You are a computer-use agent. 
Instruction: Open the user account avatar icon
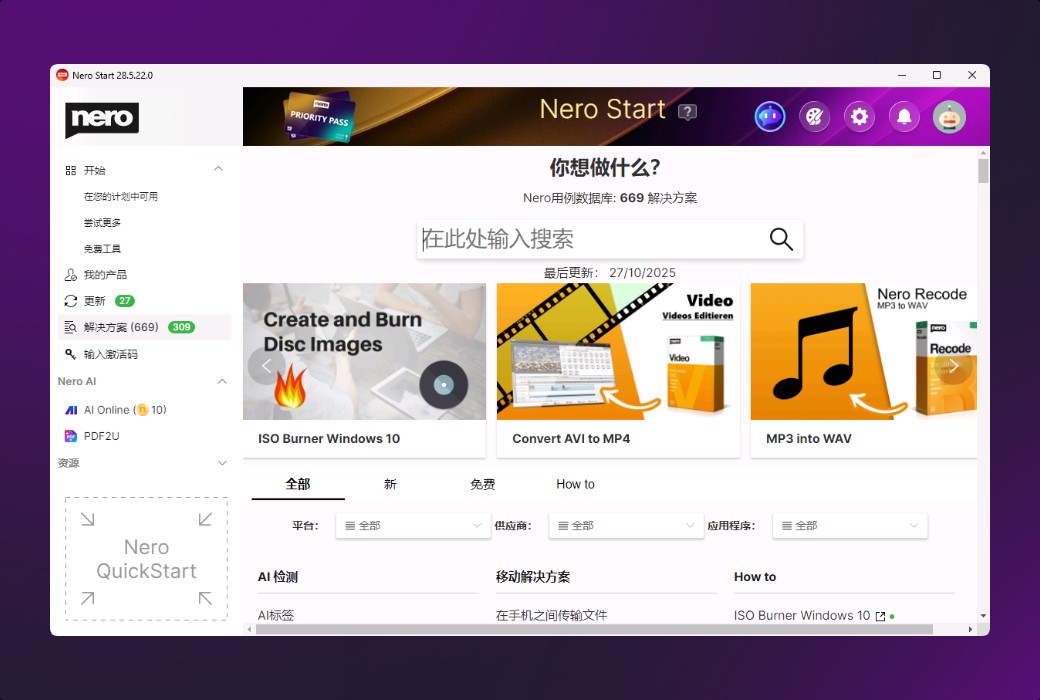point(948,116)
